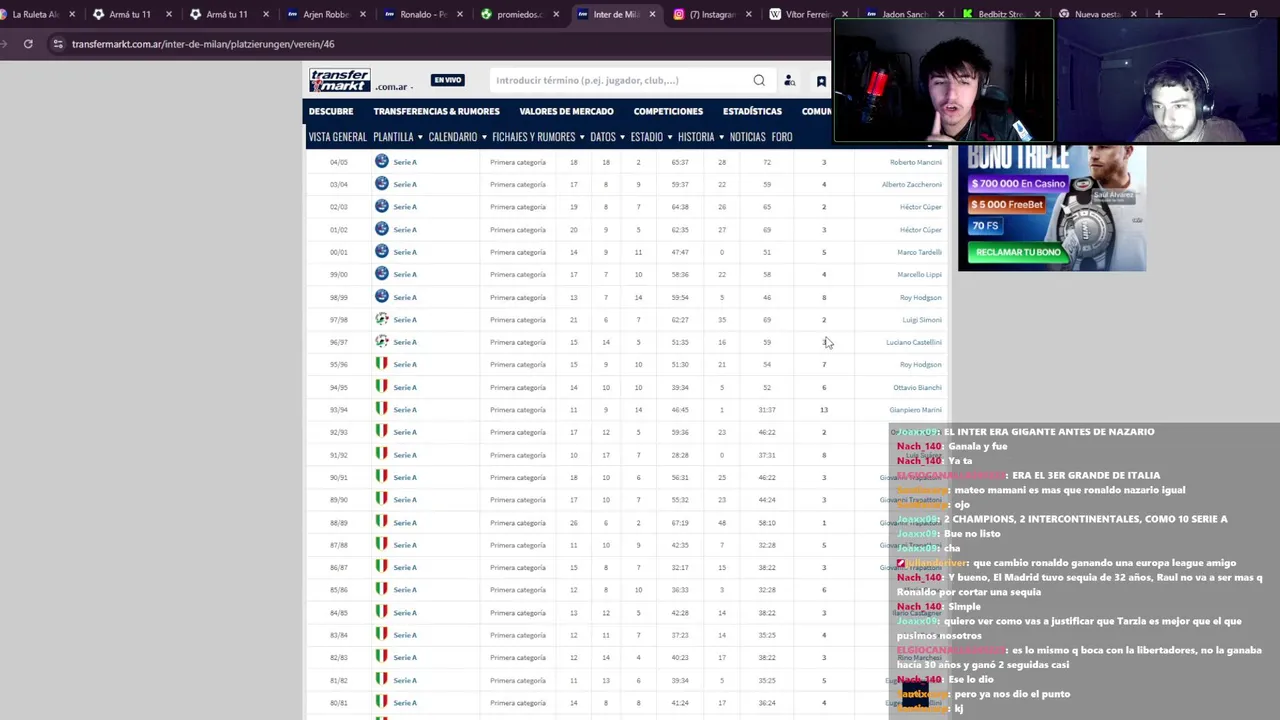Expand the PLANTILLA dropdown menu
This screenshot has width=1280, height=720.
[x=398, y=137]
